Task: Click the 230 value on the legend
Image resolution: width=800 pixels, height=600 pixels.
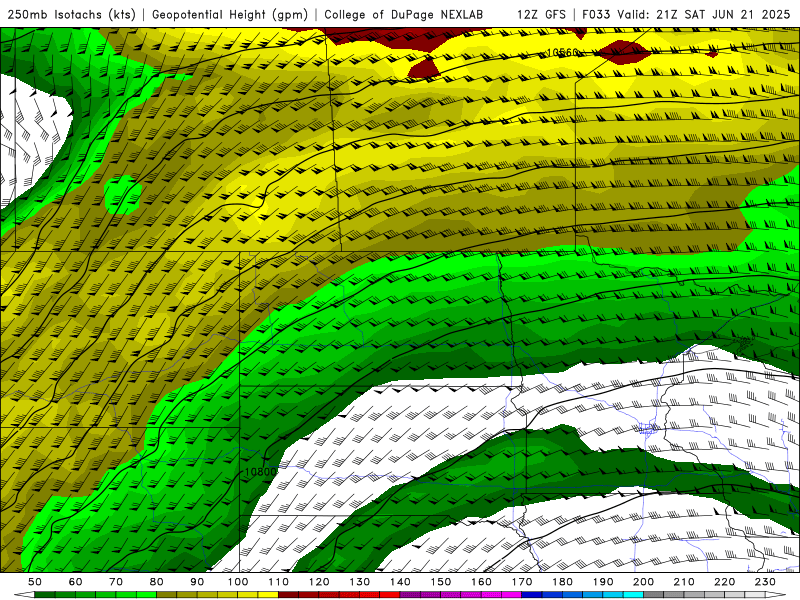Action: pos(765,582)
